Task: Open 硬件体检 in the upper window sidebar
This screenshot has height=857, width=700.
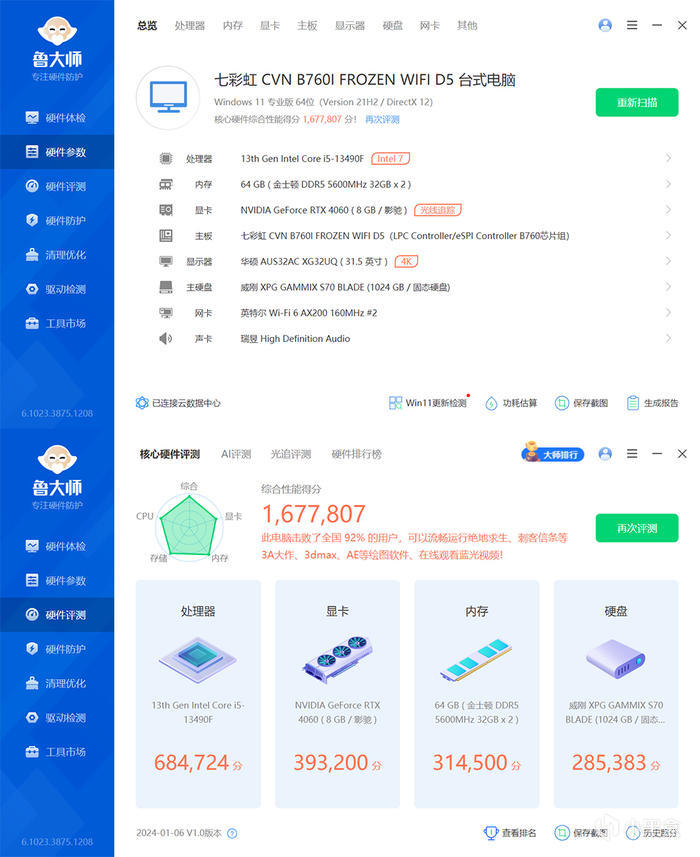Action: (x=56, y=118)
